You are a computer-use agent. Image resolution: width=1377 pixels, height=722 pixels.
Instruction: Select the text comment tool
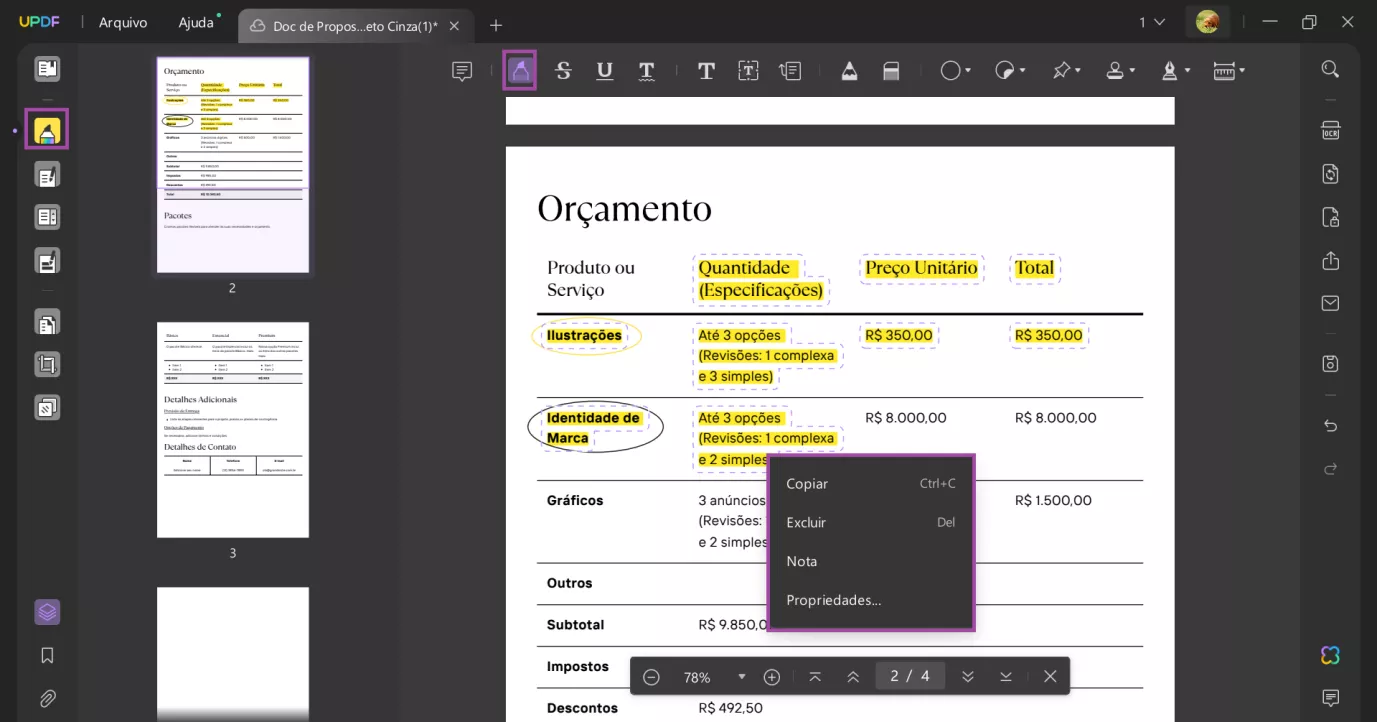pos(706,71)
